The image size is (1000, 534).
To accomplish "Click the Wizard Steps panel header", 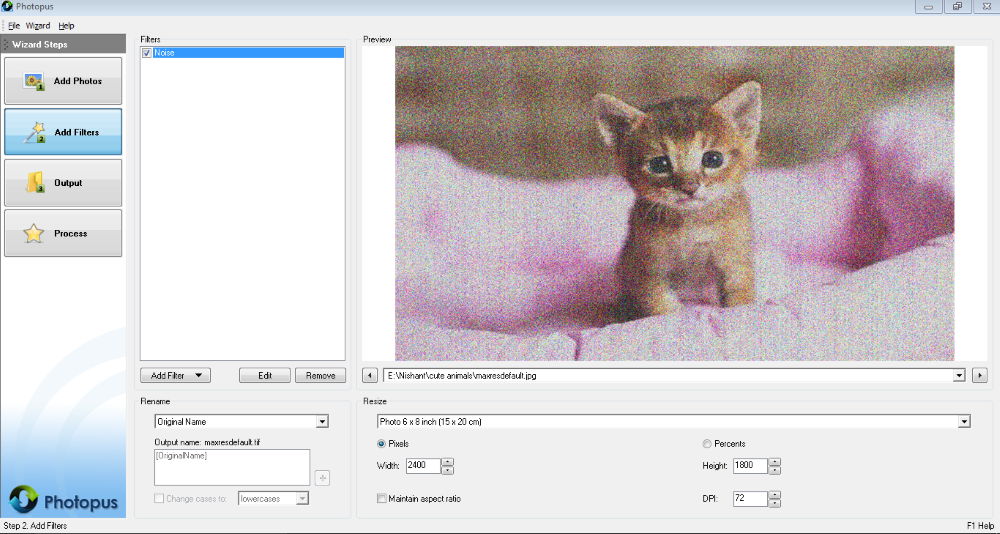I will point(63,44).
